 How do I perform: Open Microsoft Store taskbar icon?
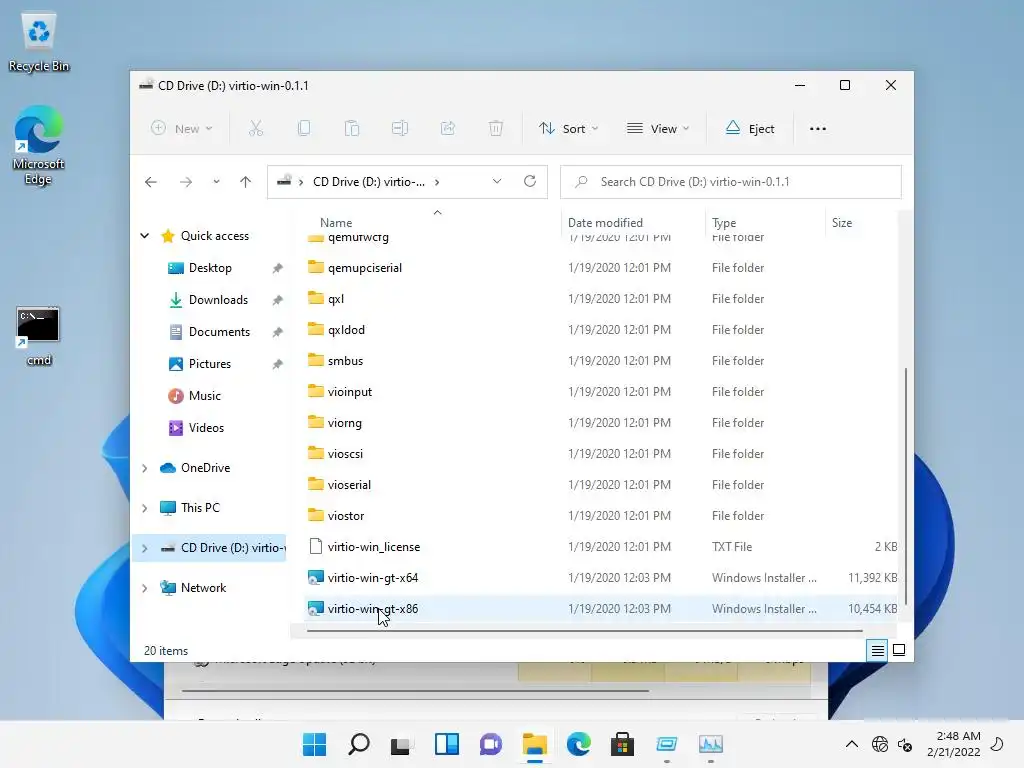tap(622, 744)
